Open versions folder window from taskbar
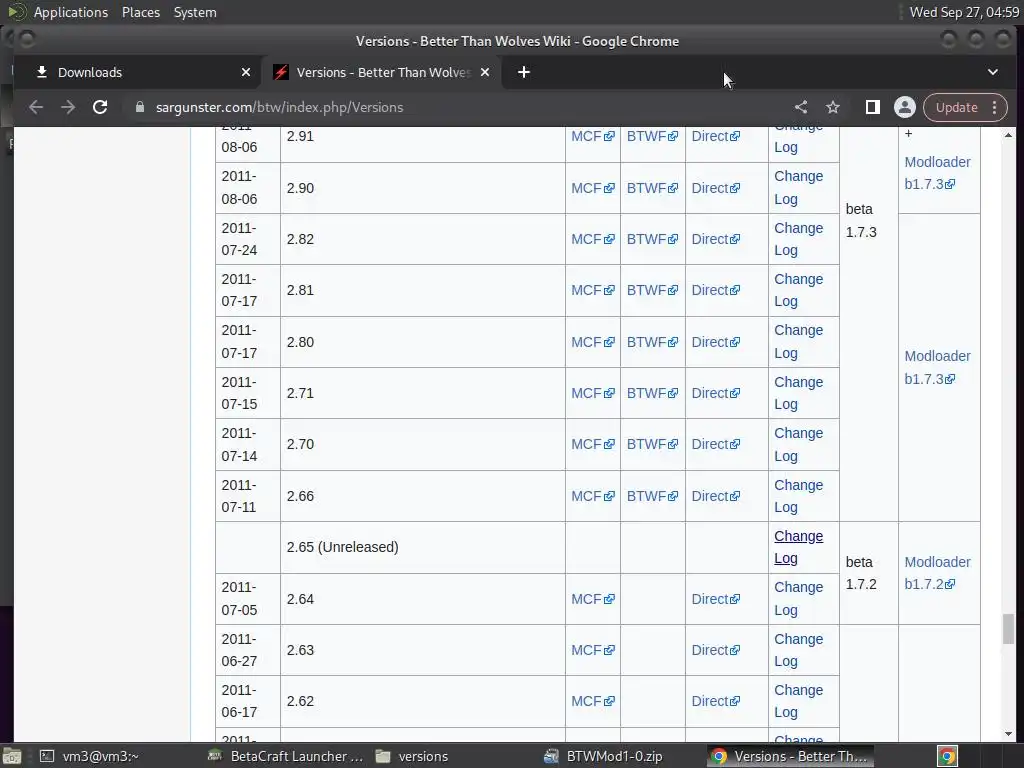Screen dimensions: 1024x768 click(x=412, y=756)
